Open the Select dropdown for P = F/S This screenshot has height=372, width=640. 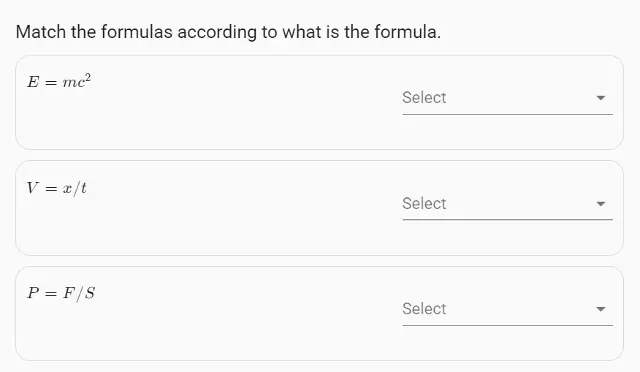coord(507,309)
